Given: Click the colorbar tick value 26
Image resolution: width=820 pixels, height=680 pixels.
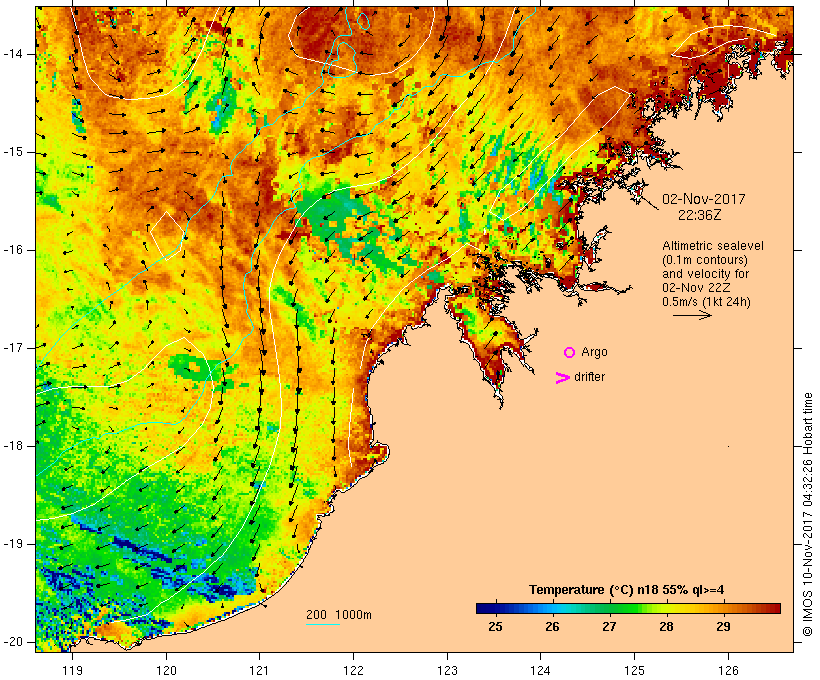Looking at the screenshot, I should click(x=552, y=627).
